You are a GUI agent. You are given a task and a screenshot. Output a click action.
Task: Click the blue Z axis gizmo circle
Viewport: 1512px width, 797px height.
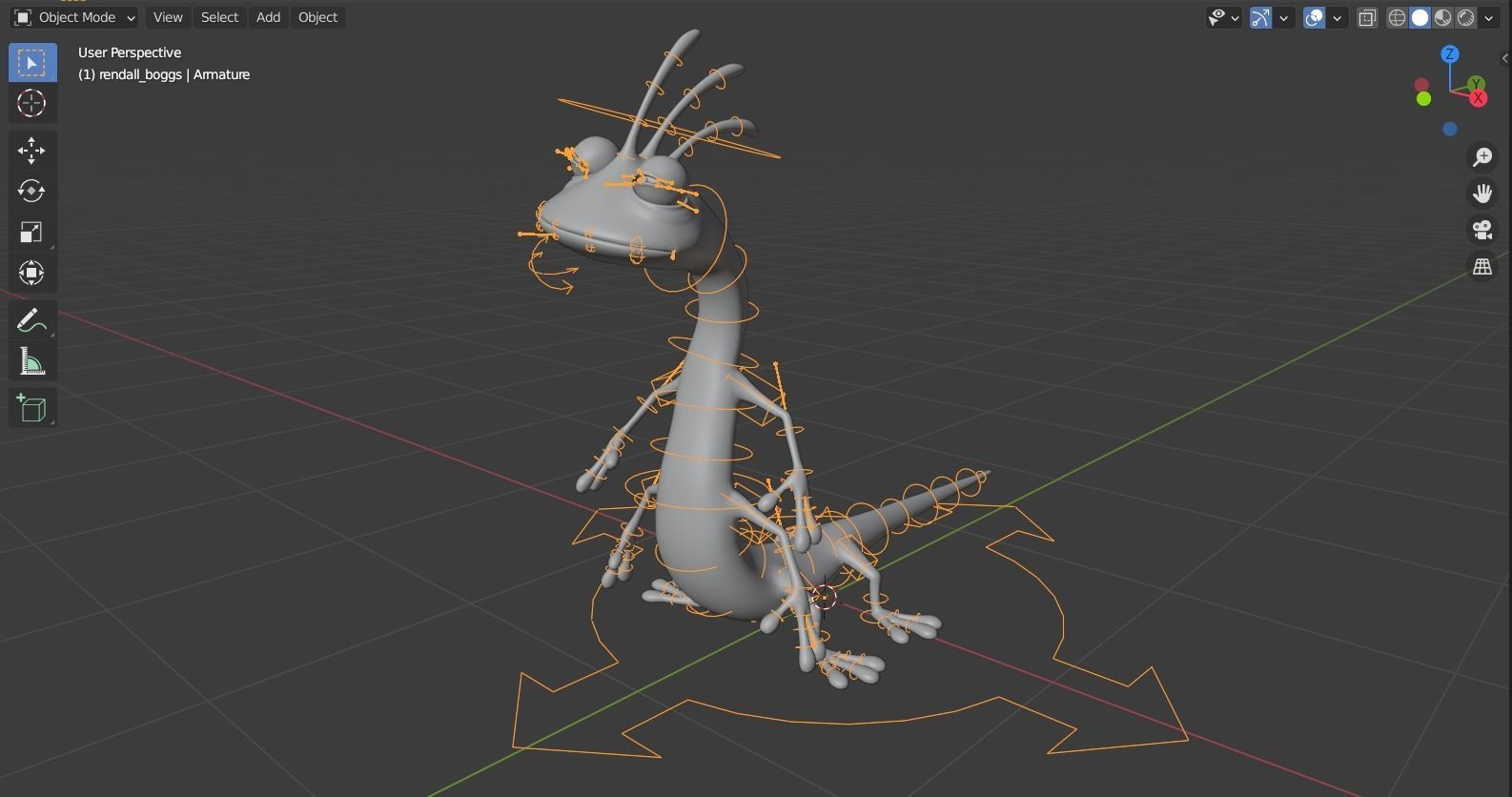pos(1450,54)
